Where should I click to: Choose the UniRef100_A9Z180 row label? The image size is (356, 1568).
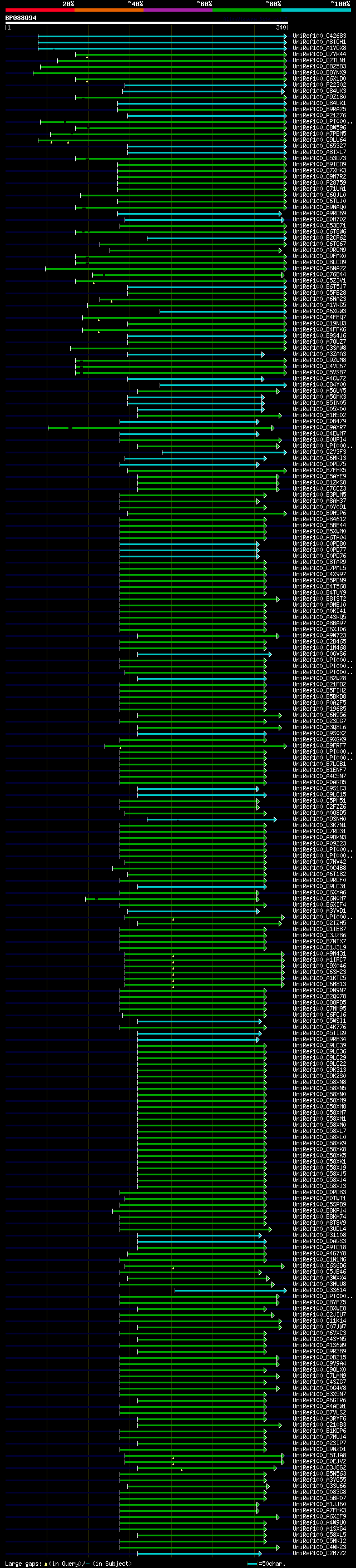[x=319, y=97]
